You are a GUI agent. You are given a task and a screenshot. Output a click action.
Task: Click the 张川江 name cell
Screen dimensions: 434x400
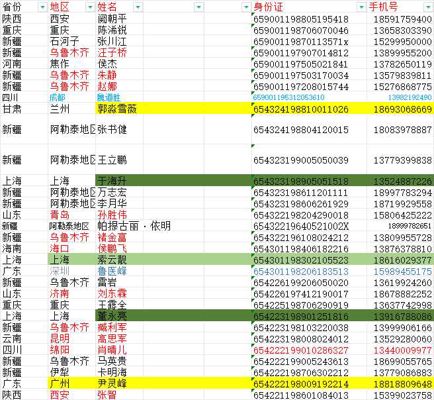[119, 42]
